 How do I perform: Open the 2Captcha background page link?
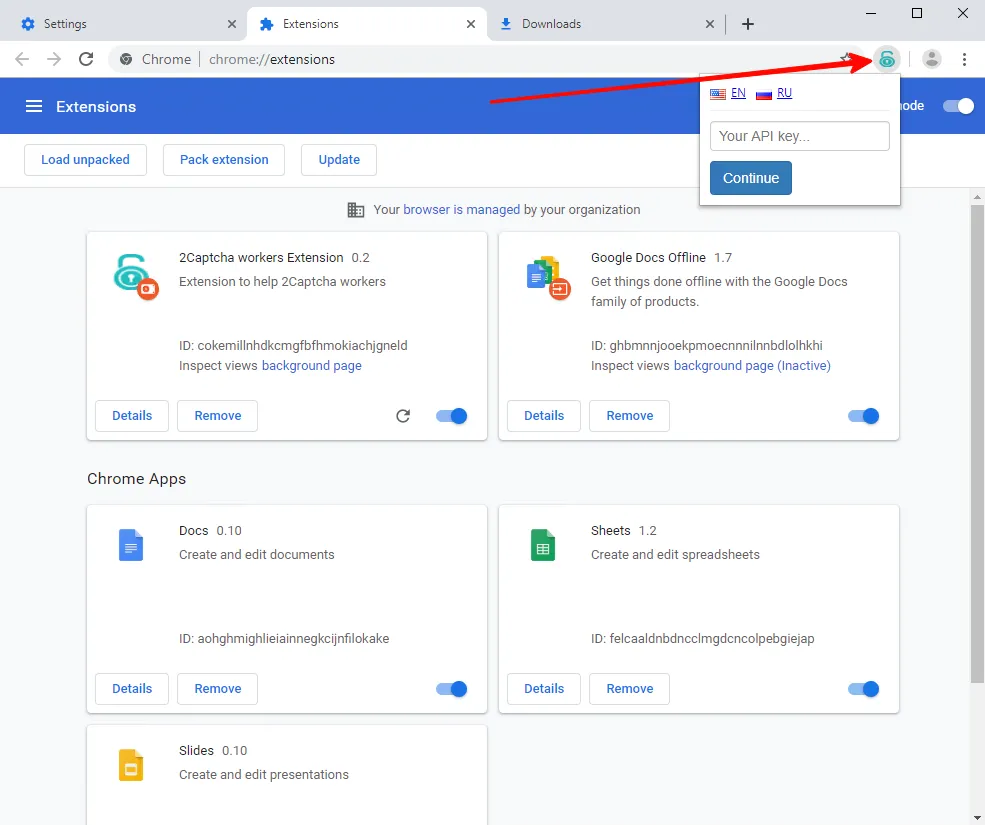click(312, 366)
